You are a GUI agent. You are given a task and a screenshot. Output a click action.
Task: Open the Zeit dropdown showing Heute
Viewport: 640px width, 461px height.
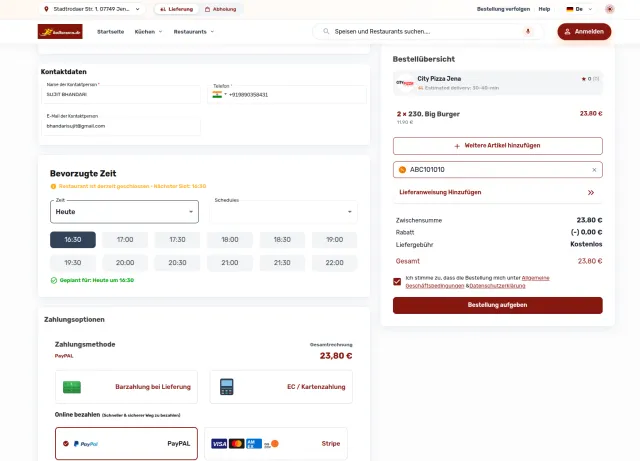124,212
